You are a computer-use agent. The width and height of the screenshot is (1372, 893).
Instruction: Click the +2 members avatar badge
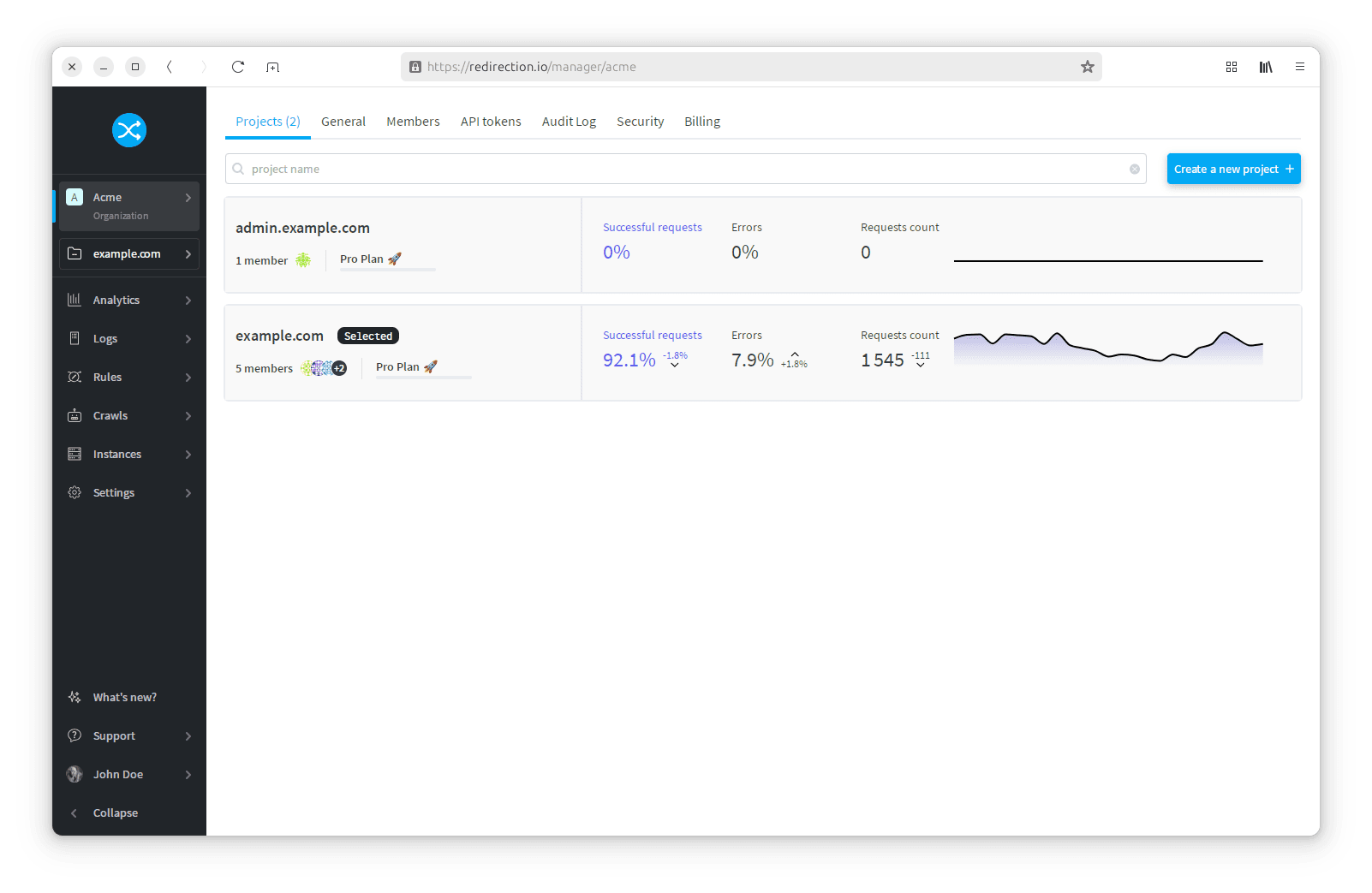click(x=339, y=368)
